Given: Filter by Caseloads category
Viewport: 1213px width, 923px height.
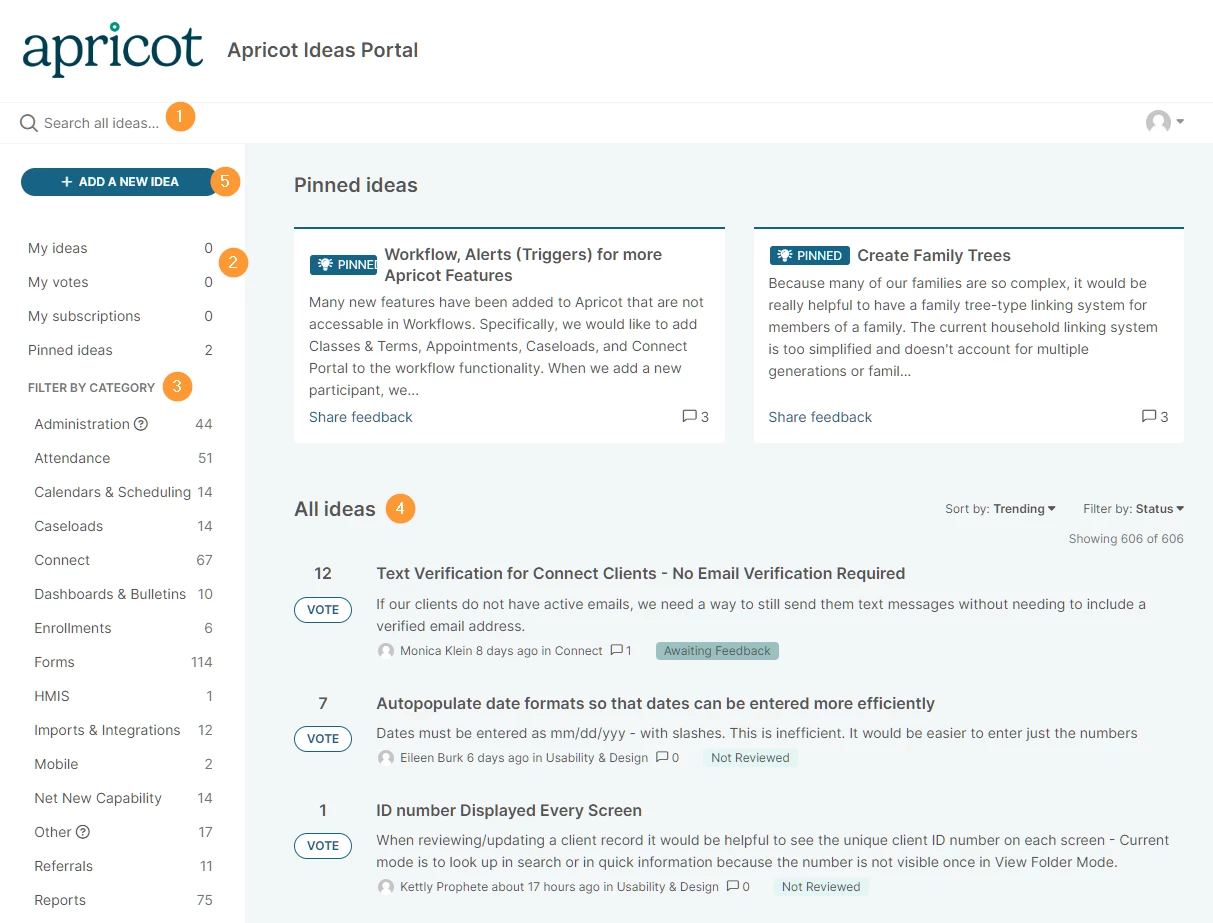Looking at the screenshot, I should point(123,526).
